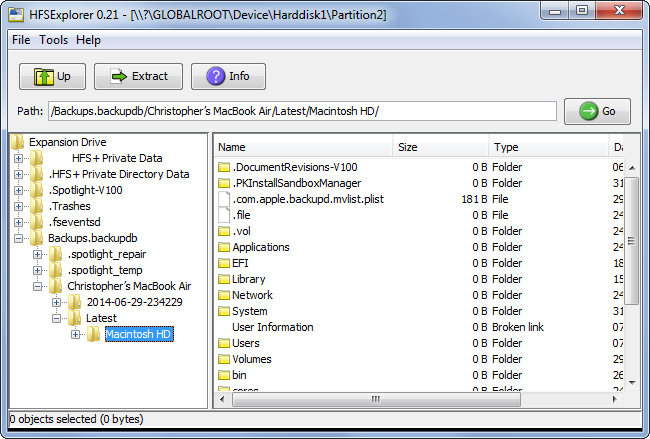
Task: Click the scroll up arrow of the file list
Action: [x=632, y=168]
